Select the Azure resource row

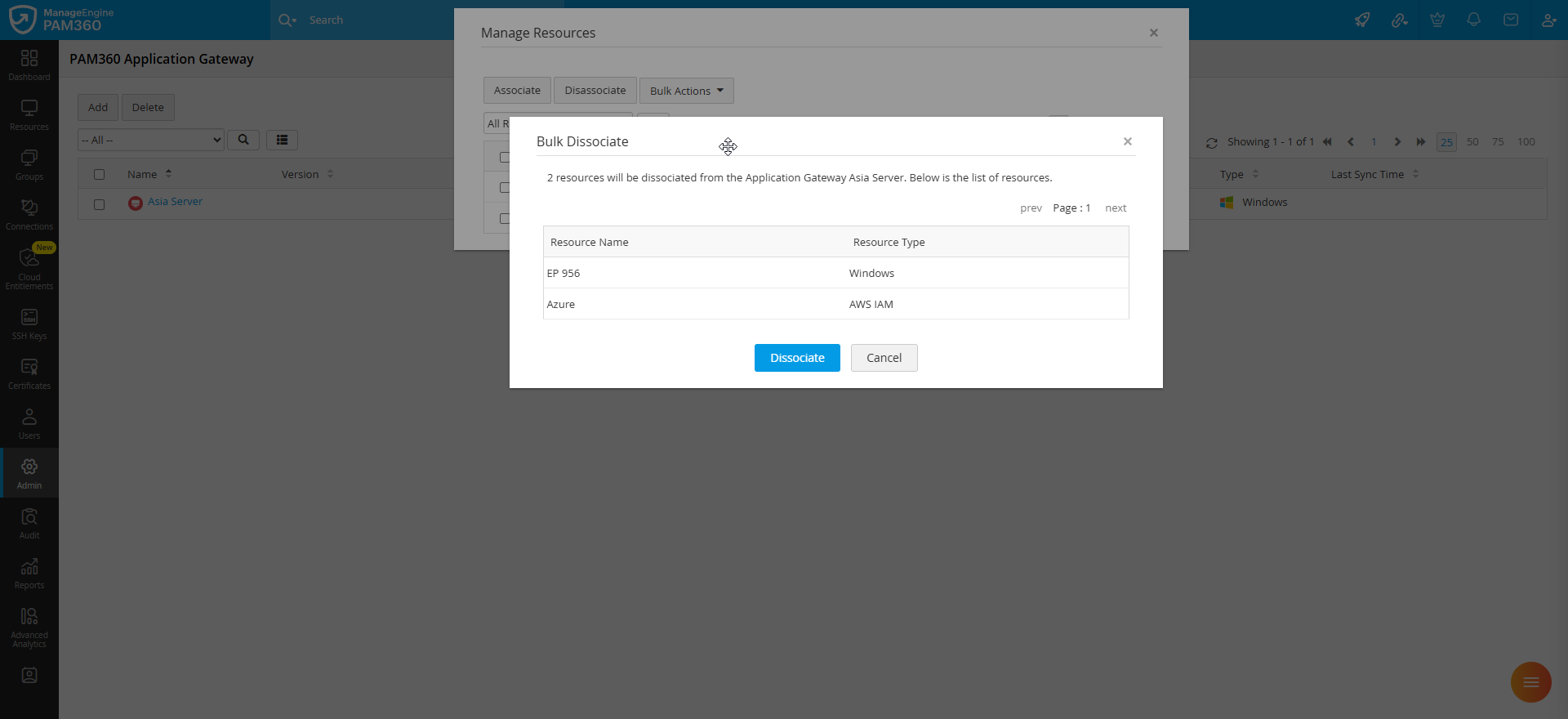(x=836, y=304)
